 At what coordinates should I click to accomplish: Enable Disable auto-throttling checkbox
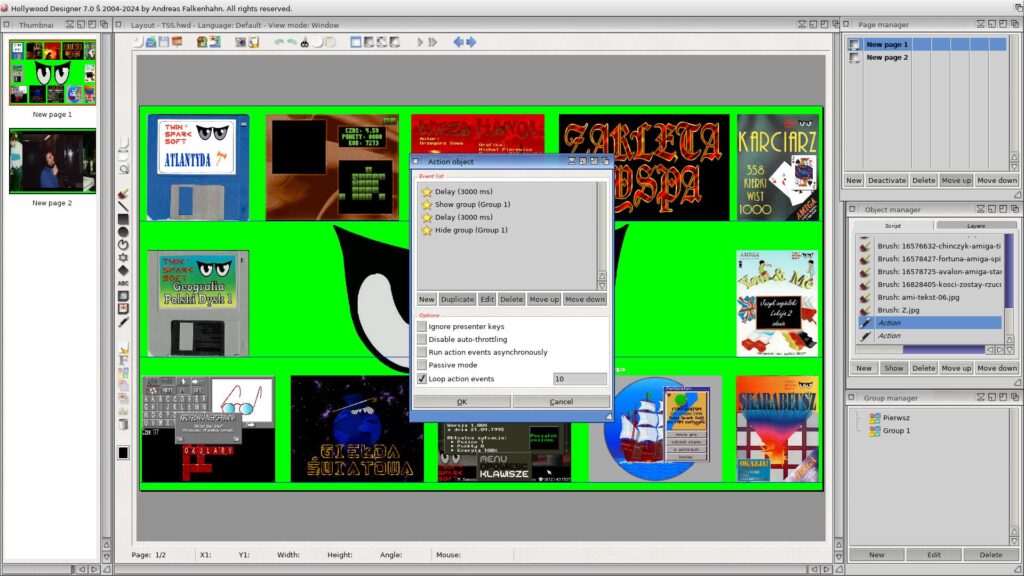(x=422, y=339)
